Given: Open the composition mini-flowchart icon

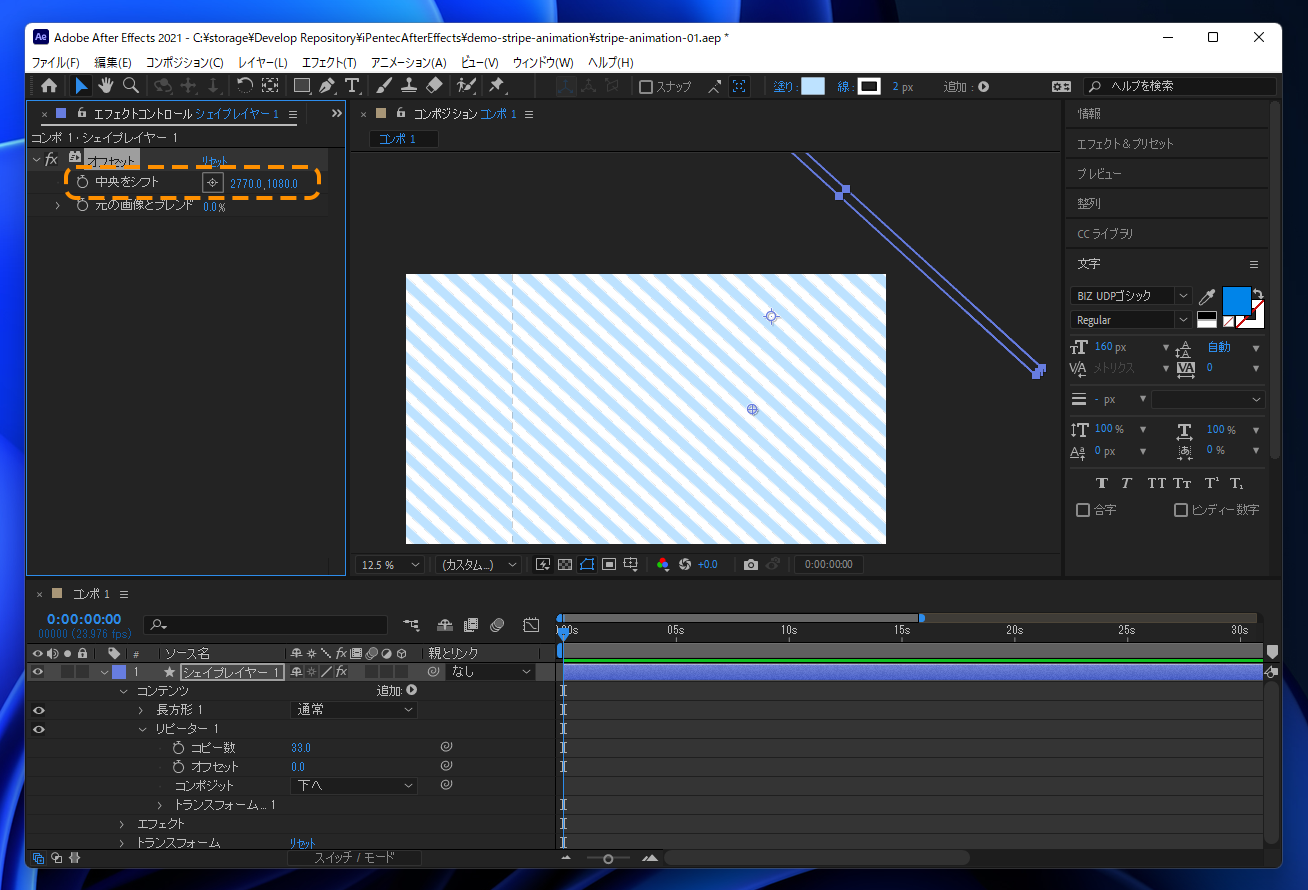Looking at the screenshot, I should 412,625.
